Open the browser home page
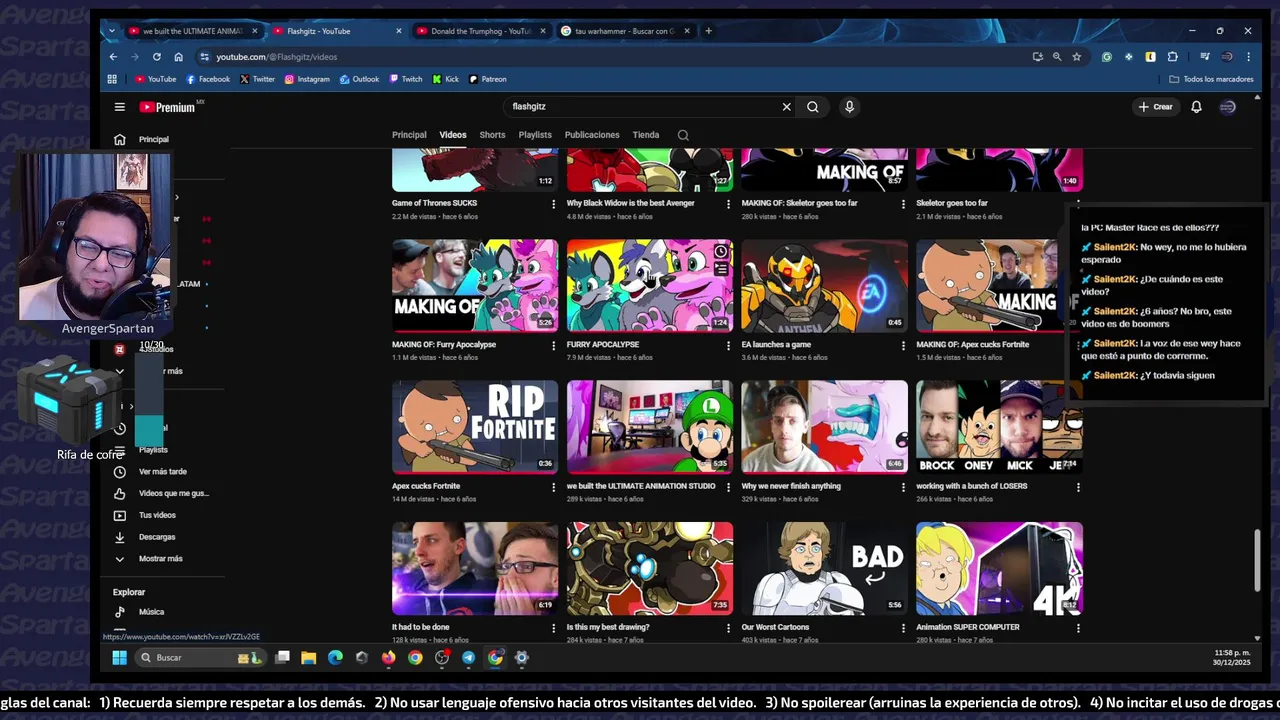1280x720 pixels. (x=178, y=57)
